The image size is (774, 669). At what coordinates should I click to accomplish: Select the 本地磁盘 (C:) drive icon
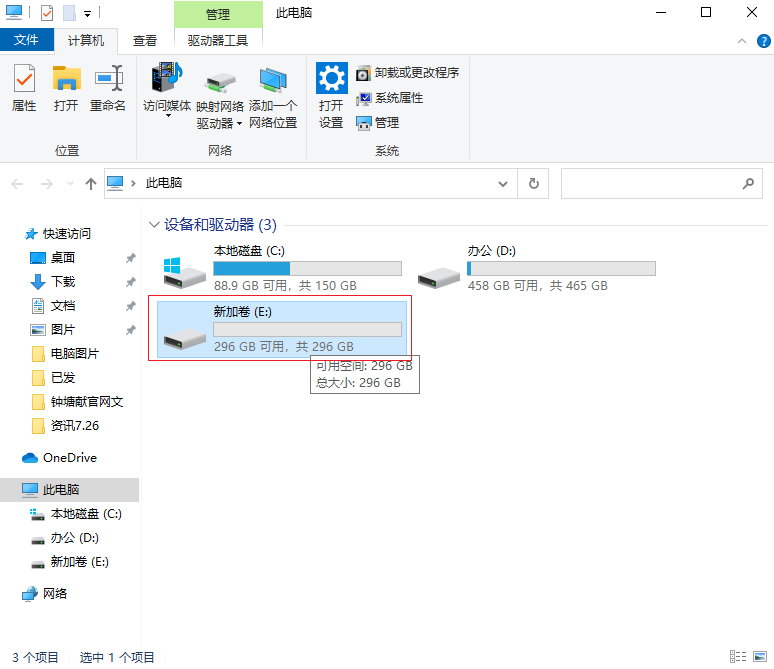(185, 269)
